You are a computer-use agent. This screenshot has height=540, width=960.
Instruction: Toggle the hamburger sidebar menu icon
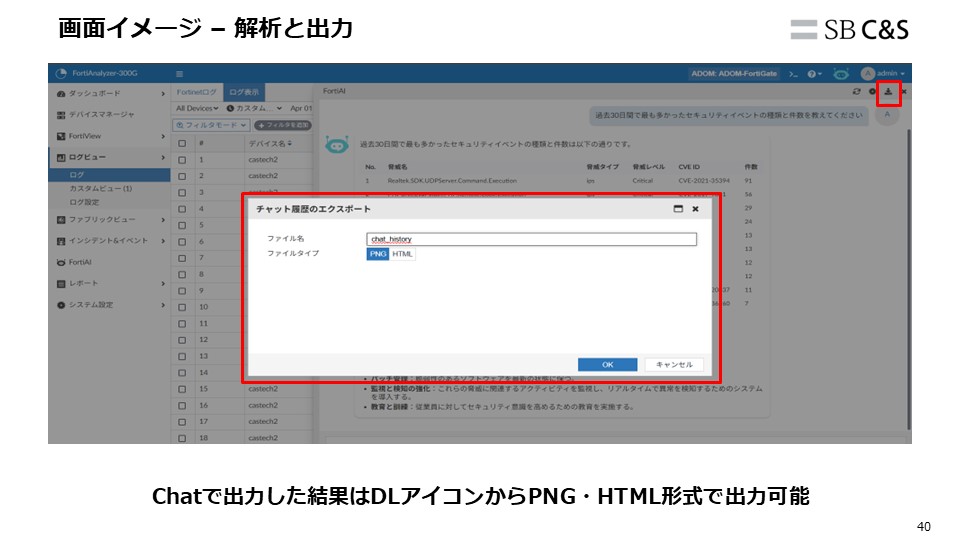point(180,74)
